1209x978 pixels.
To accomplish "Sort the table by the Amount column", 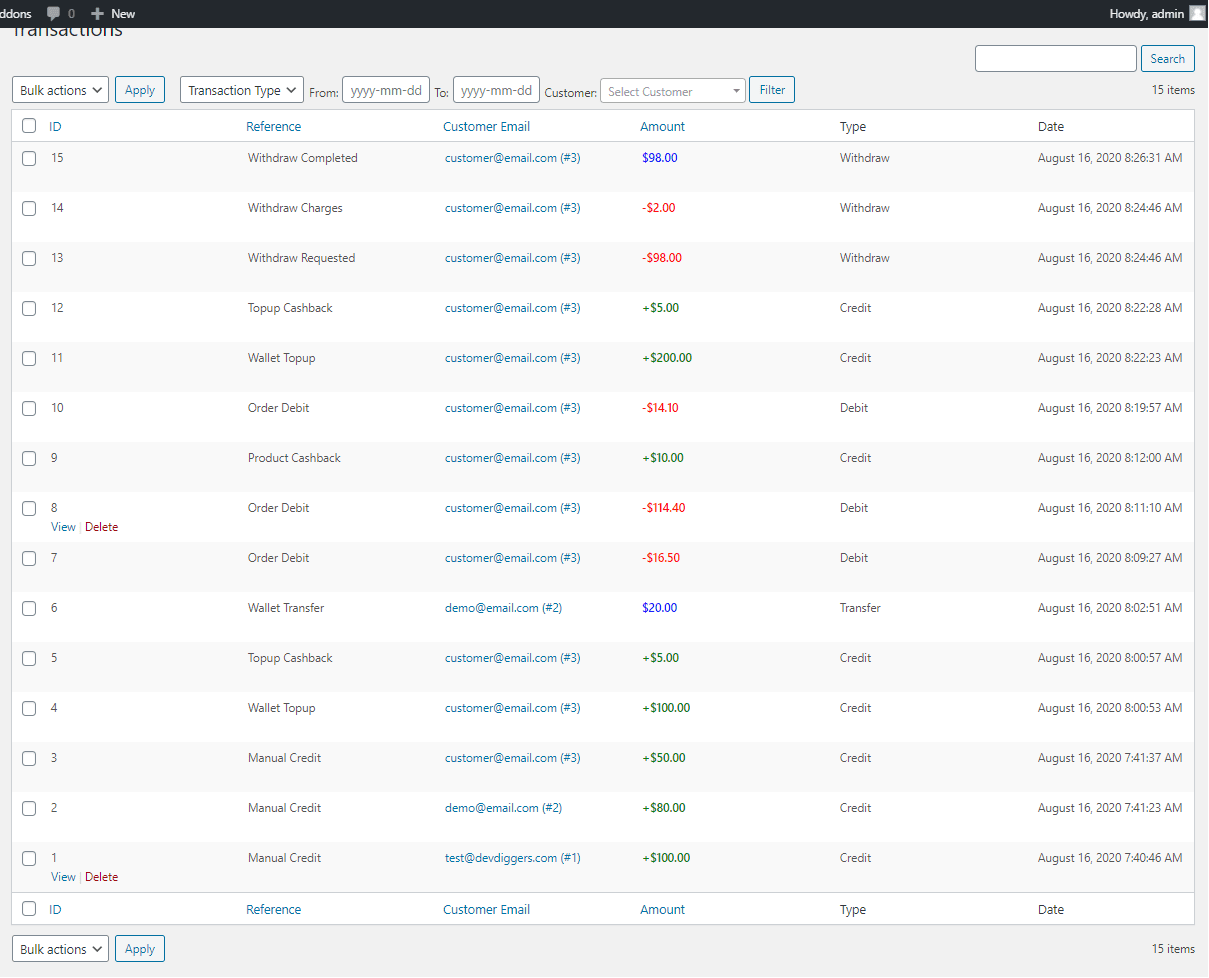I will pyautogui.click(x=662, y=126).
